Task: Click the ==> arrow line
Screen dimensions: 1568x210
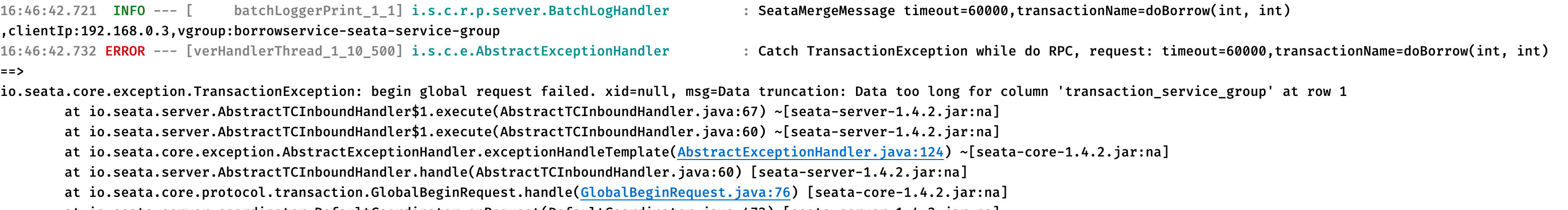Action: click(12, 71)
